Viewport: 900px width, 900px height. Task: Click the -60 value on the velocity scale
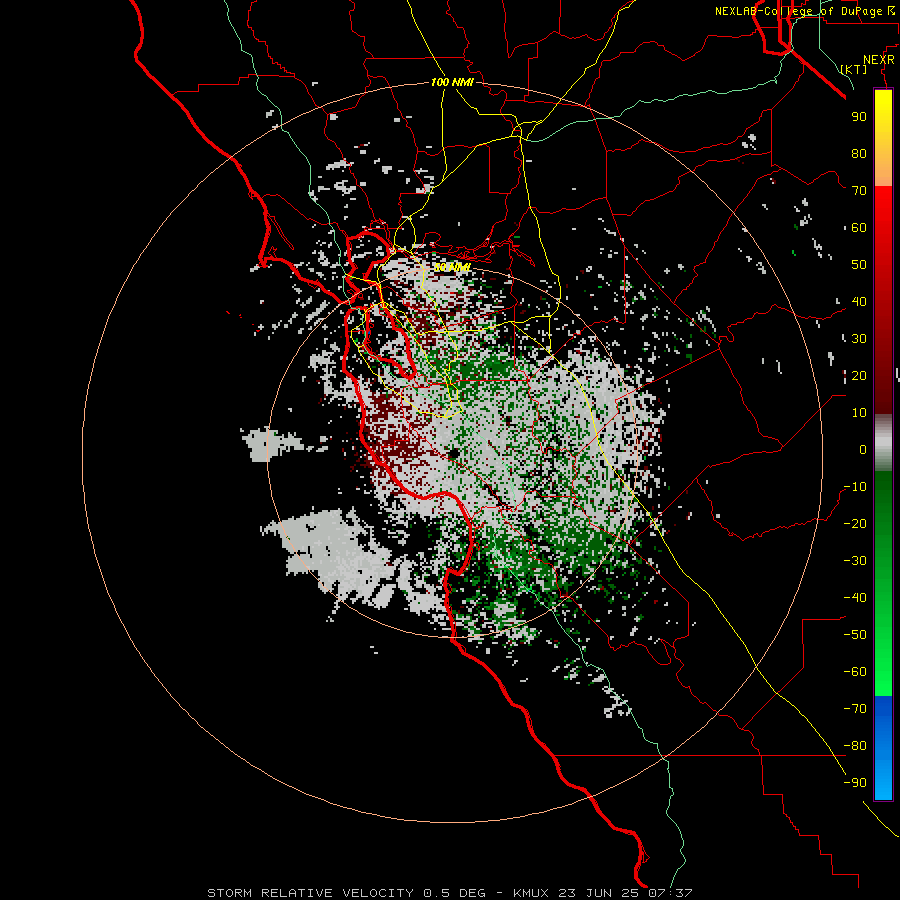tap(855, 672)
